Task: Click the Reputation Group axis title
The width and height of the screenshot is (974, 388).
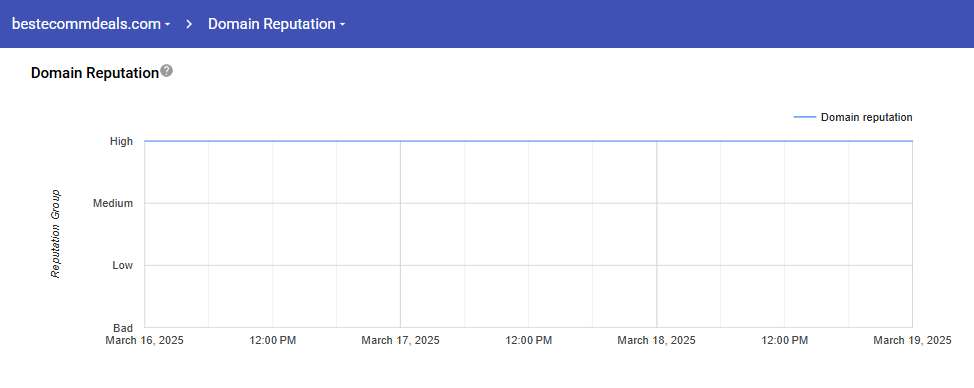Action: 56,234
